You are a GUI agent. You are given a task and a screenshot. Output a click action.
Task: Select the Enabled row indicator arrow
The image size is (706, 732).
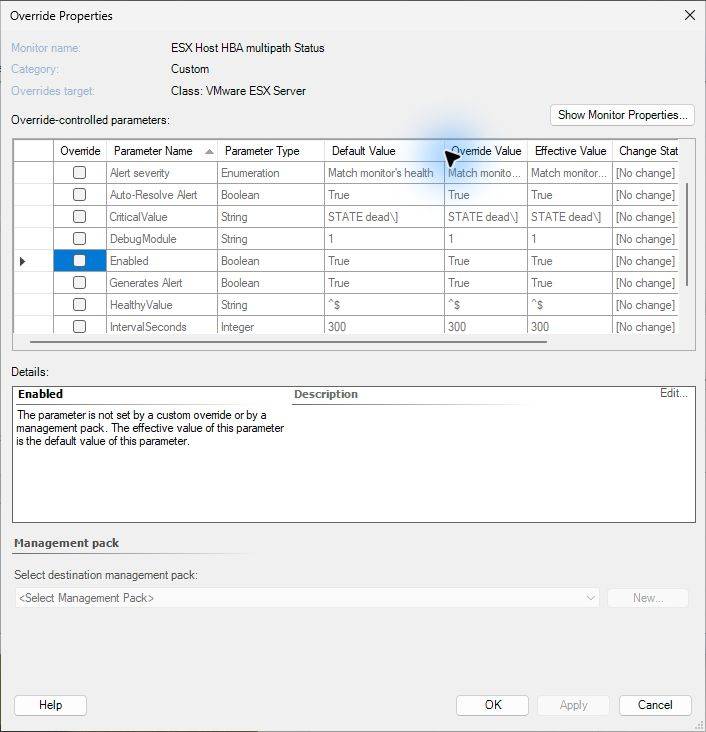click(22, 261)
